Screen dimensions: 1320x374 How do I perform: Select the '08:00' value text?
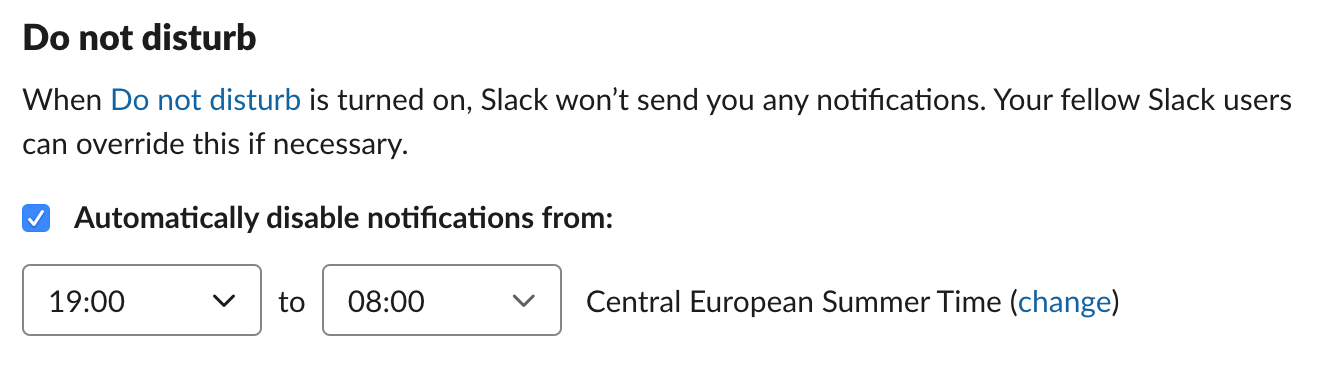(386, 301)
